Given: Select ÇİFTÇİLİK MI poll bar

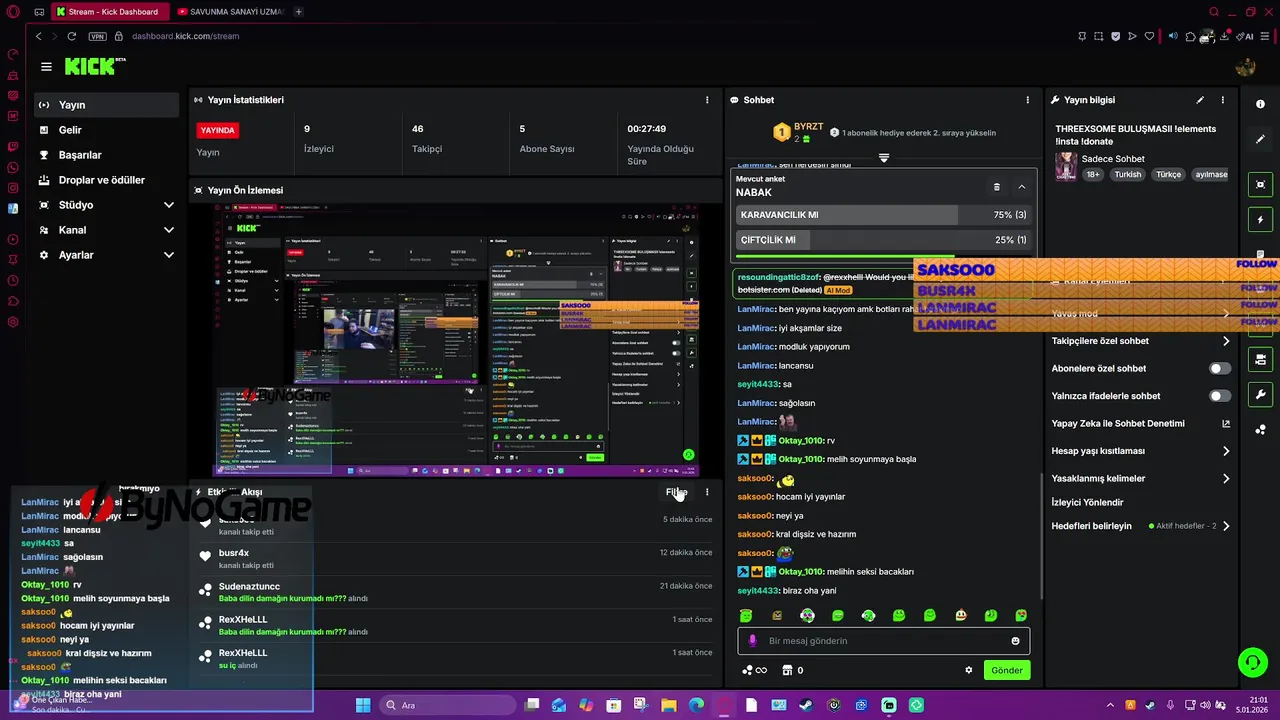Looking at the screenshot, I should point(883,240).
